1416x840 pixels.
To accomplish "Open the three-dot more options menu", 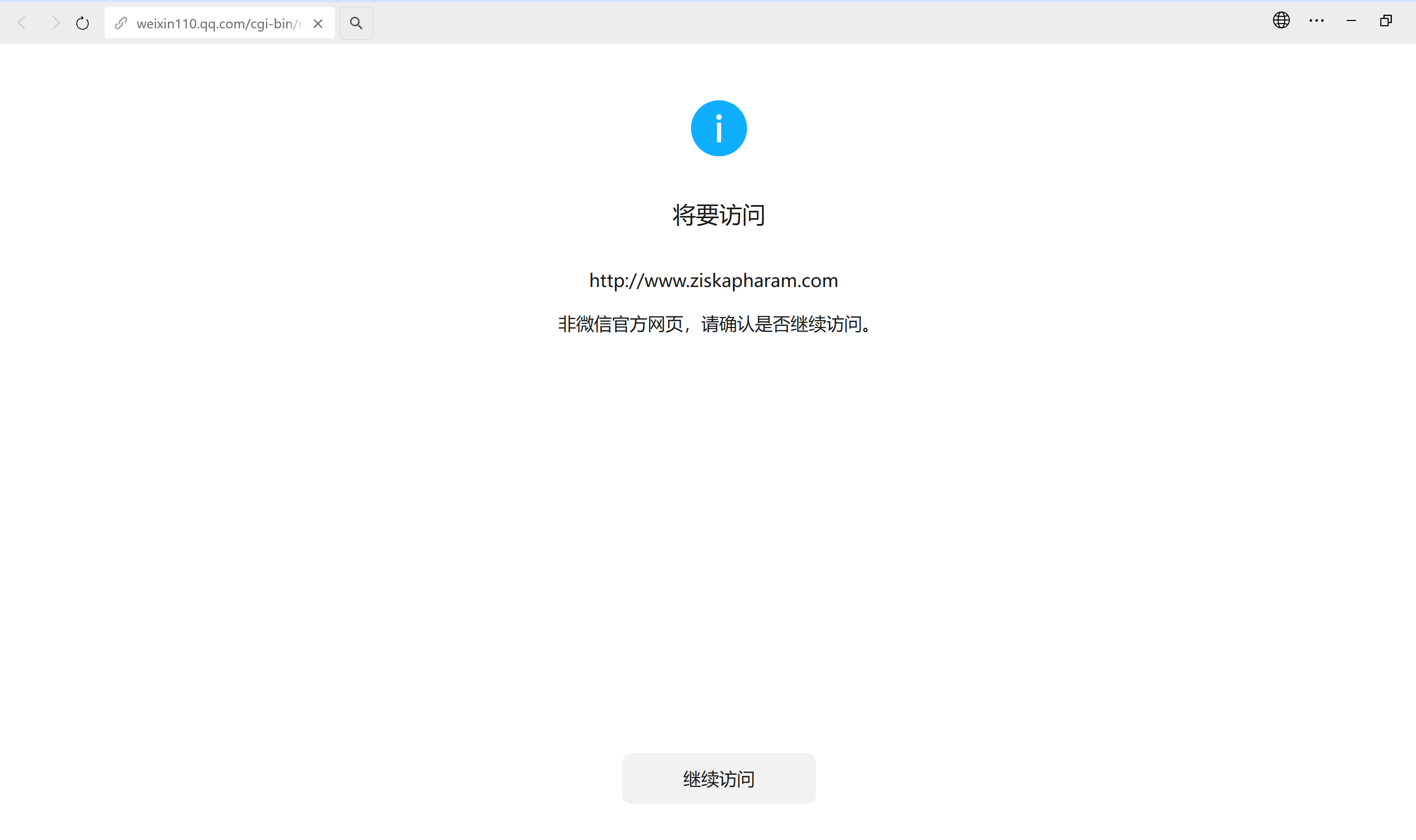I will pos(1316,21).
